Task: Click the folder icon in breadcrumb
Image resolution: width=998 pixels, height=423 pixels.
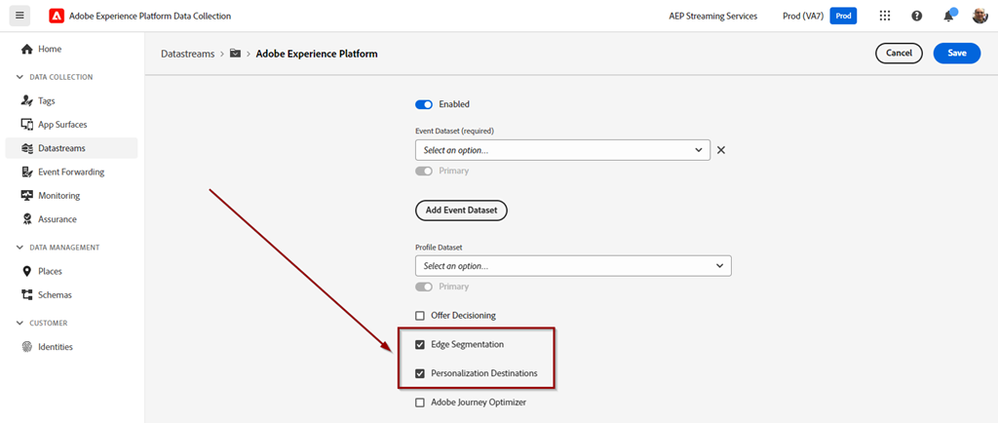Action: pos(235,53)
